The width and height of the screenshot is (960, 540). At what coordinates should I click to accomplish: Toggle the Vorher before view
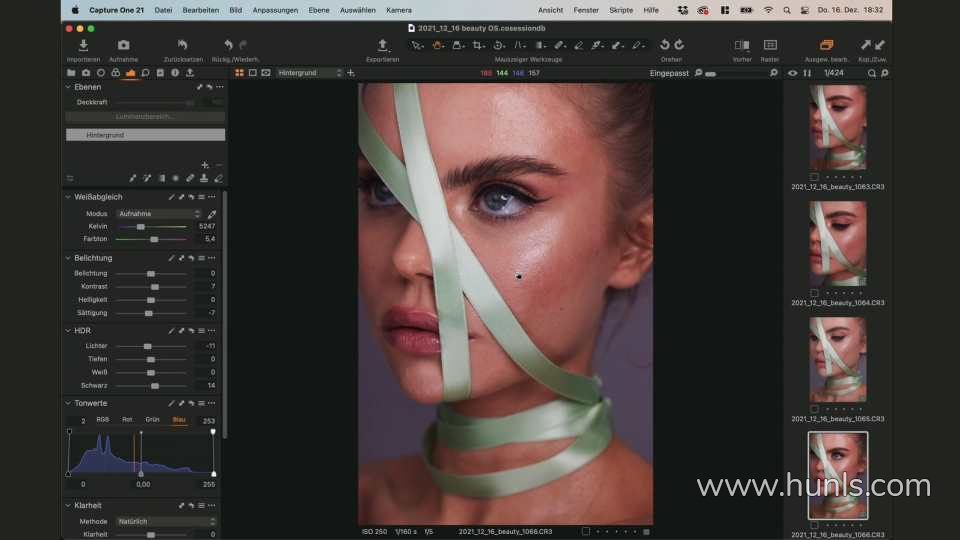[x=741, y=46]
